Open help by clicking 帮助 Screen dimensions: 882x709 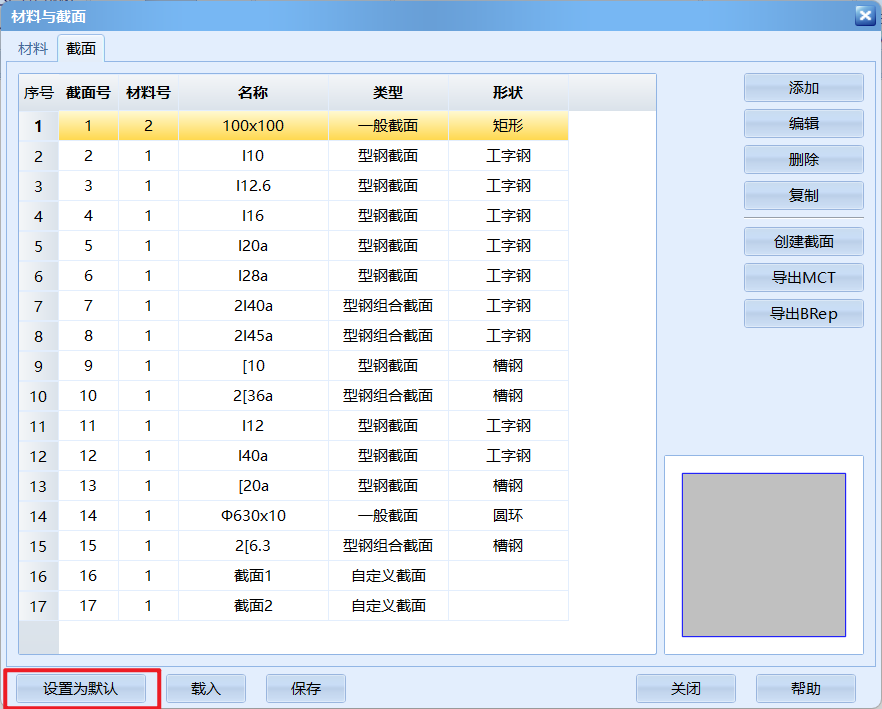(805, 688)
